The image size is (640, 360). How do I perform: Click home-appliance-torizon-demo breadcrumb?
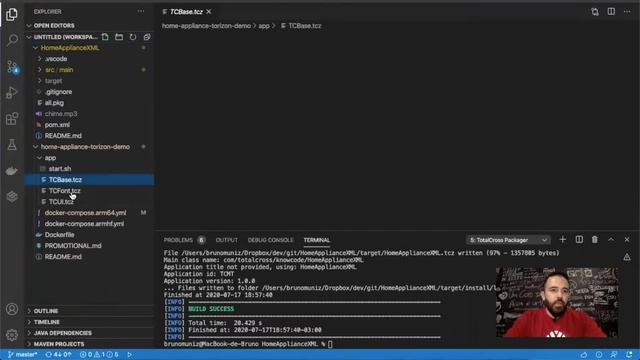(x=206, y=26)
